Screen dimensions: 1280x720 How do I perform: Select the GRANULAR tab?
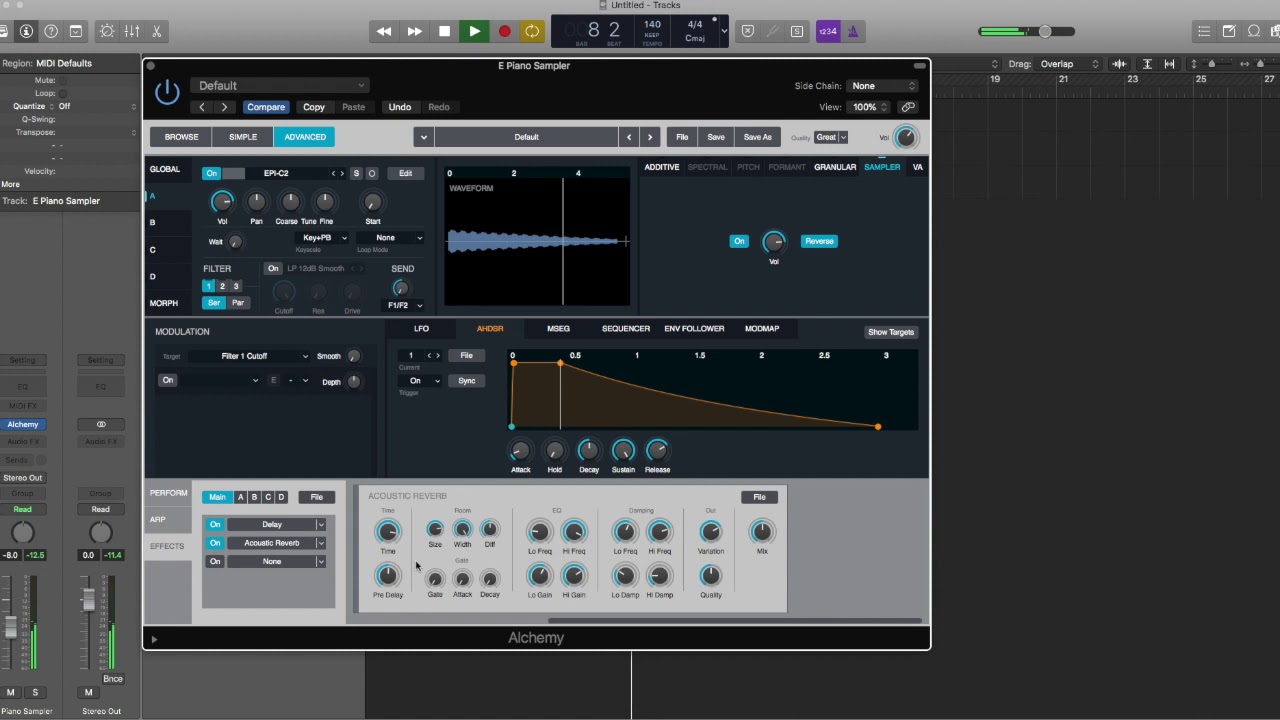[x=835, y=167]
